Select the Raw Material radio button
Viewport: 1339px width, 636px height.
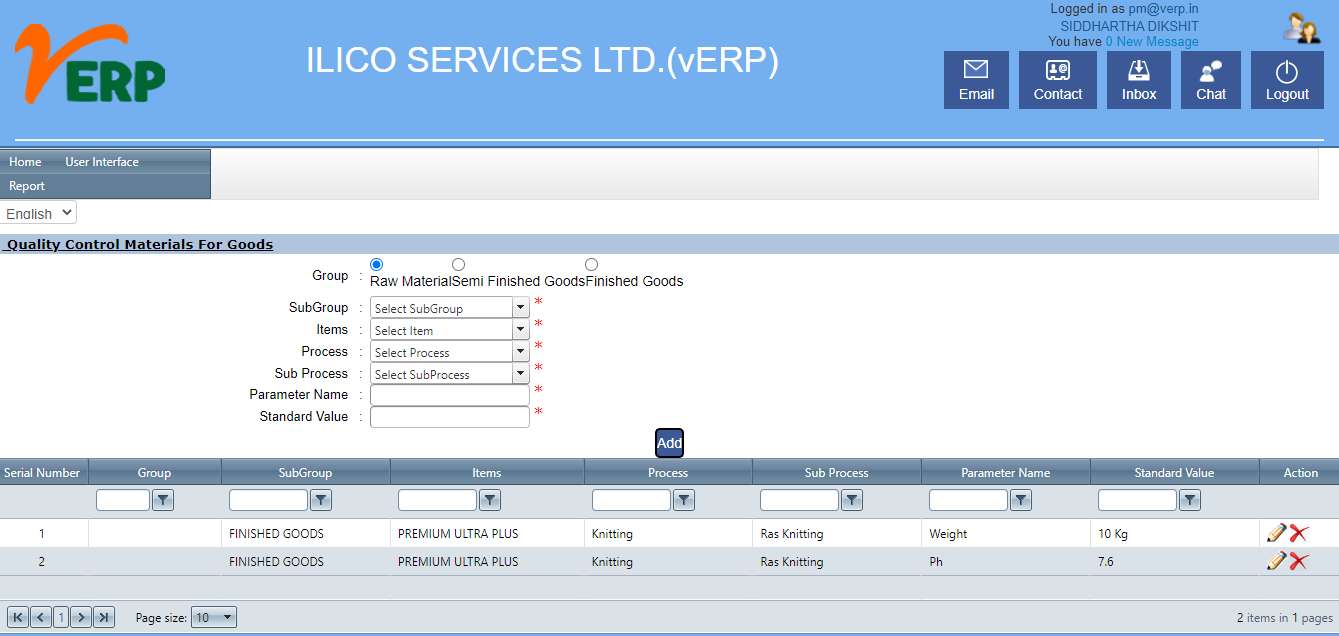377,264
